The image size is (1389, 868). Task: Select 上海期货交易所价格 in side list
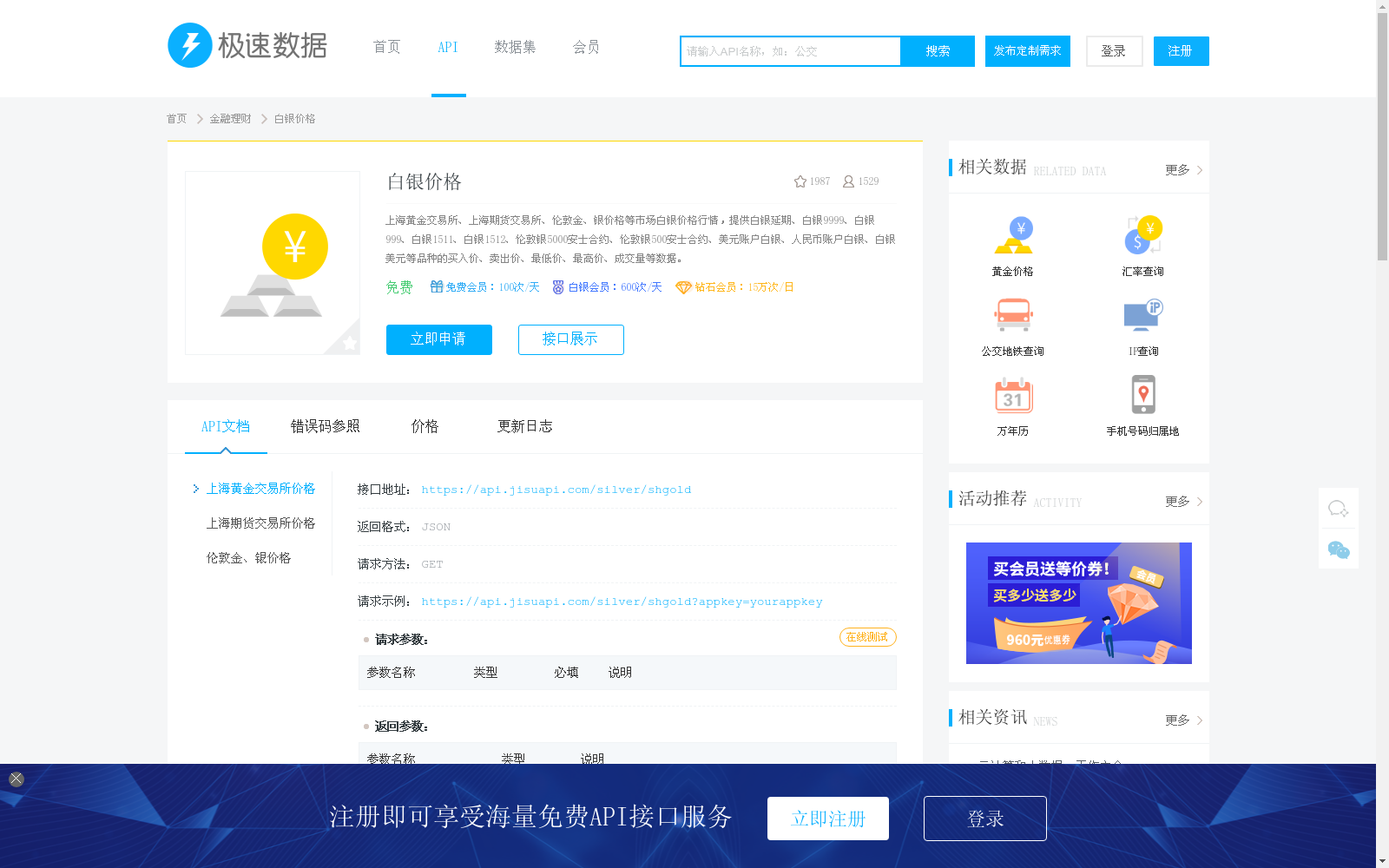pos(260,523)
